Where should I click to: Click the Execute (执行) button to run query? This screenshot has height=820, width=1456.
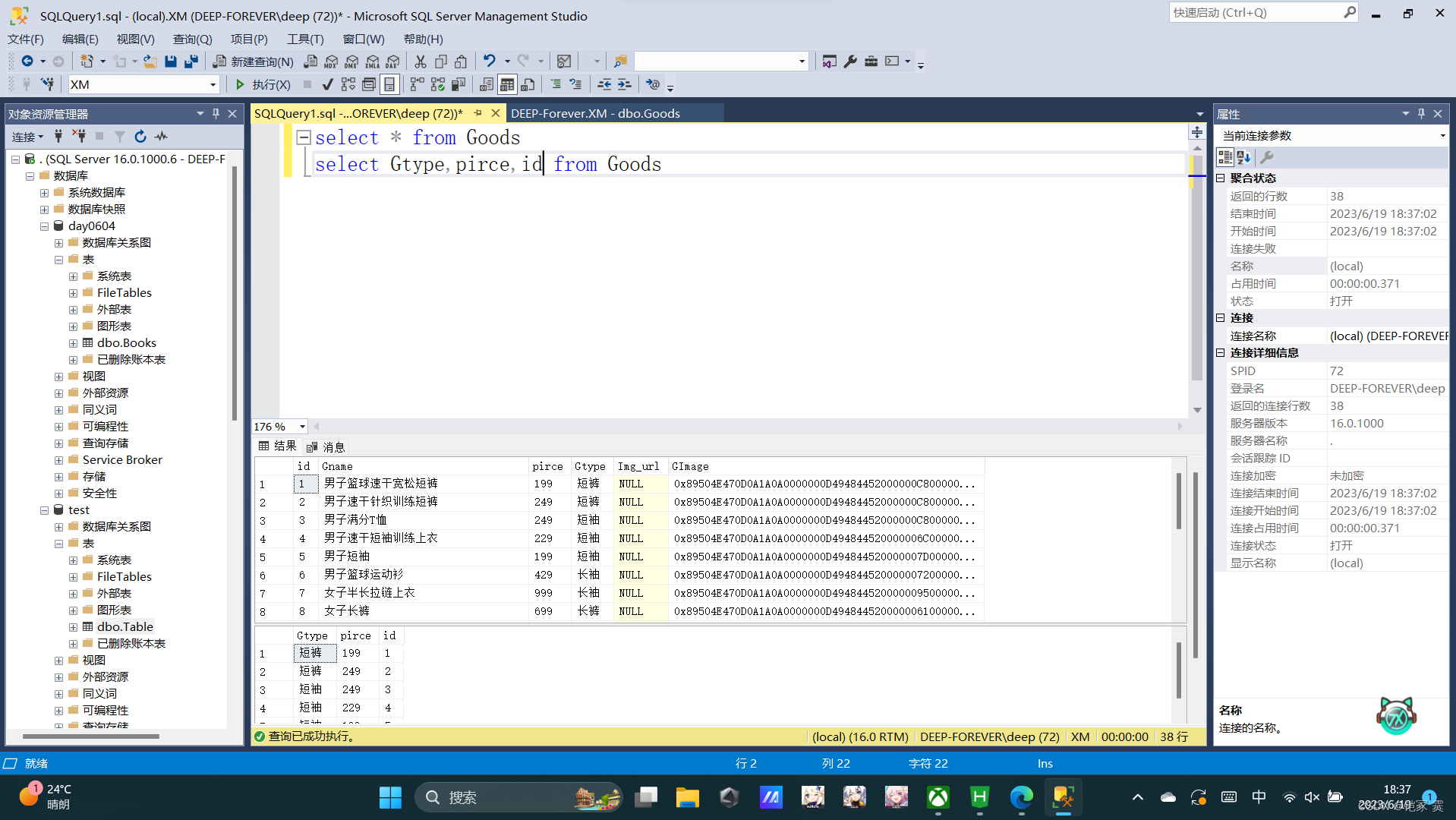pos(262,84)
